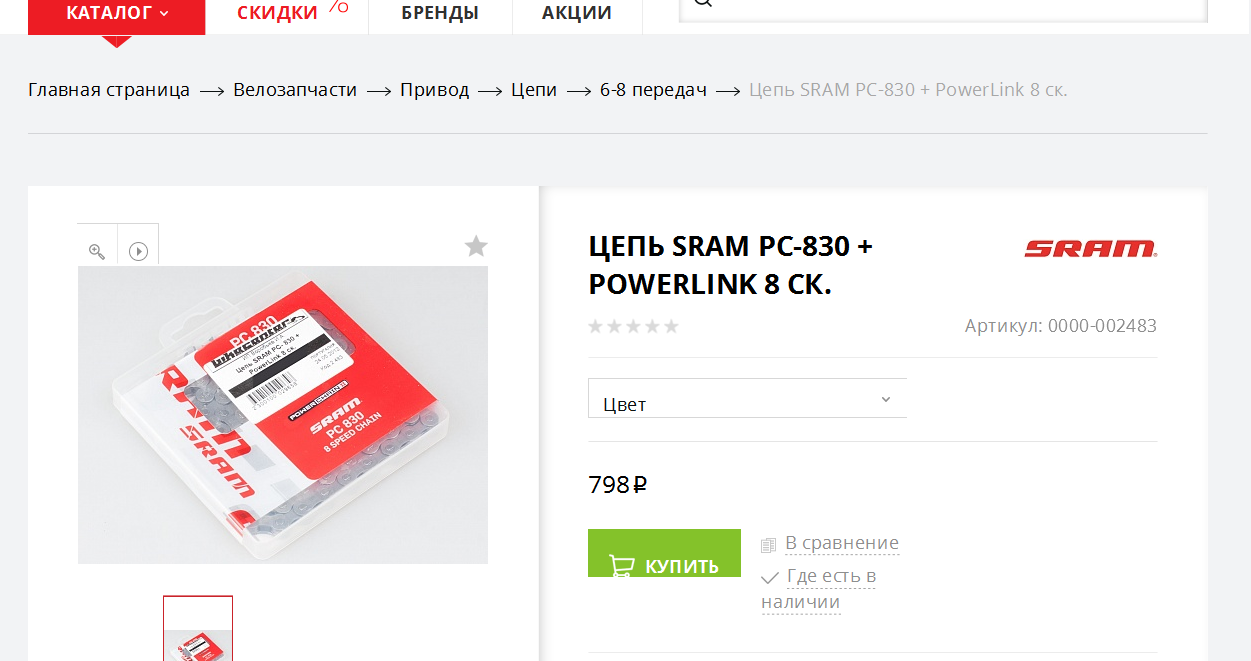The height and width of the screenshot is (661, 1251).
Task: Click the compare list icon
Action: (x=768, y=545)
